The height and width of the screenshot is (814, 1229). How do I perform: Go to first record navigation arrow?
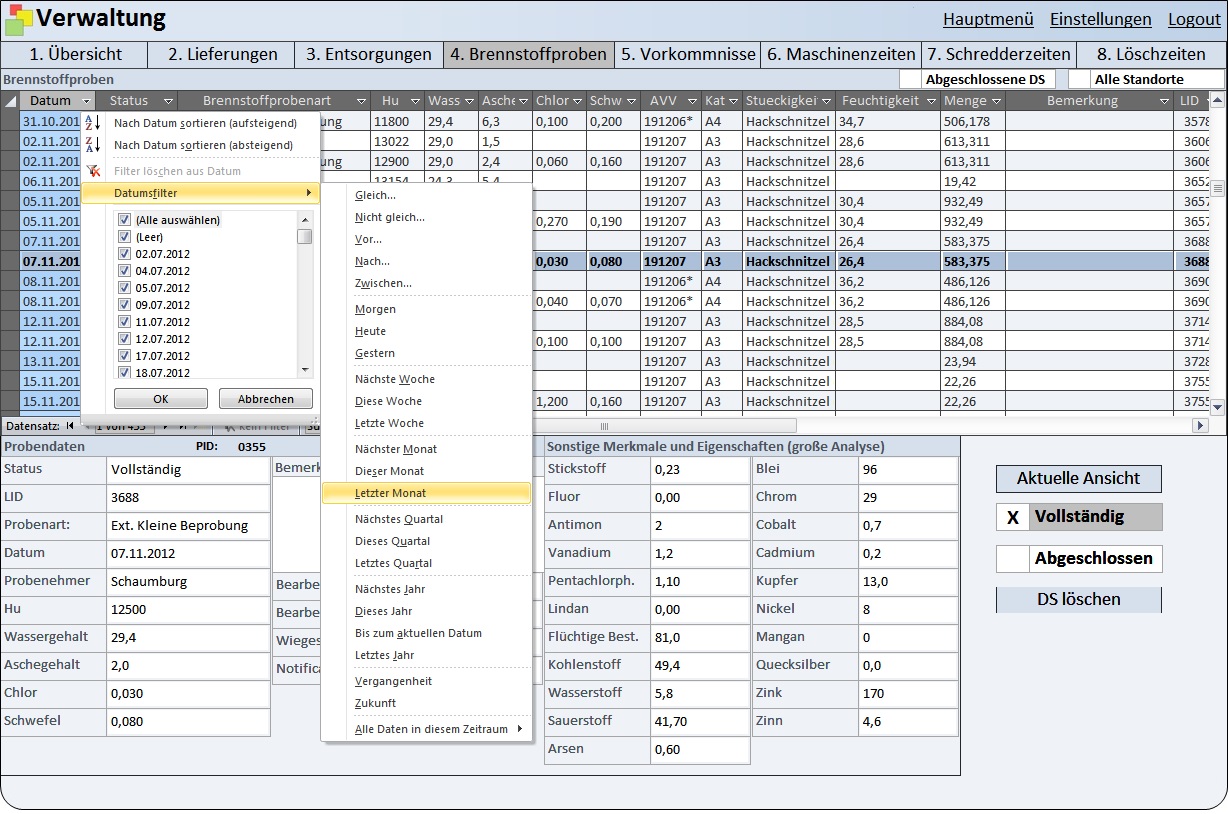pyautogui.click(x=70, y=426)
